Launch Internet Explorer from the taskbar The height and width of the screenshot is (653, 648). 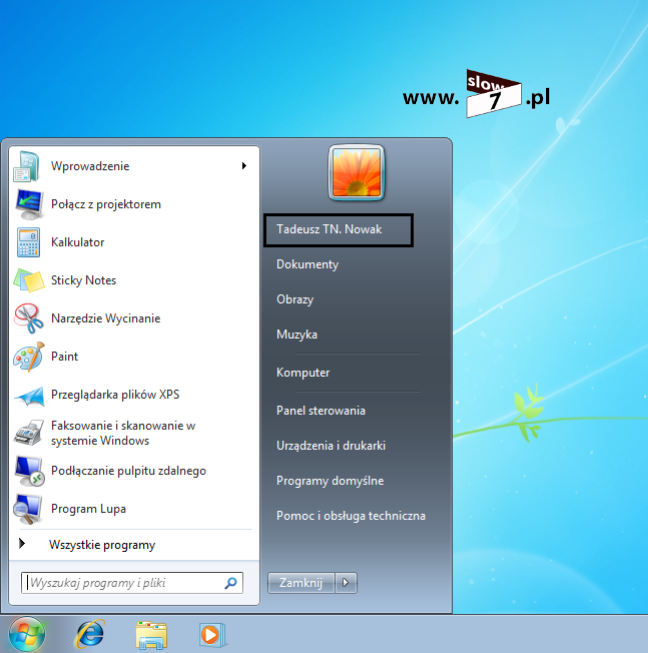tap(90, 633)
